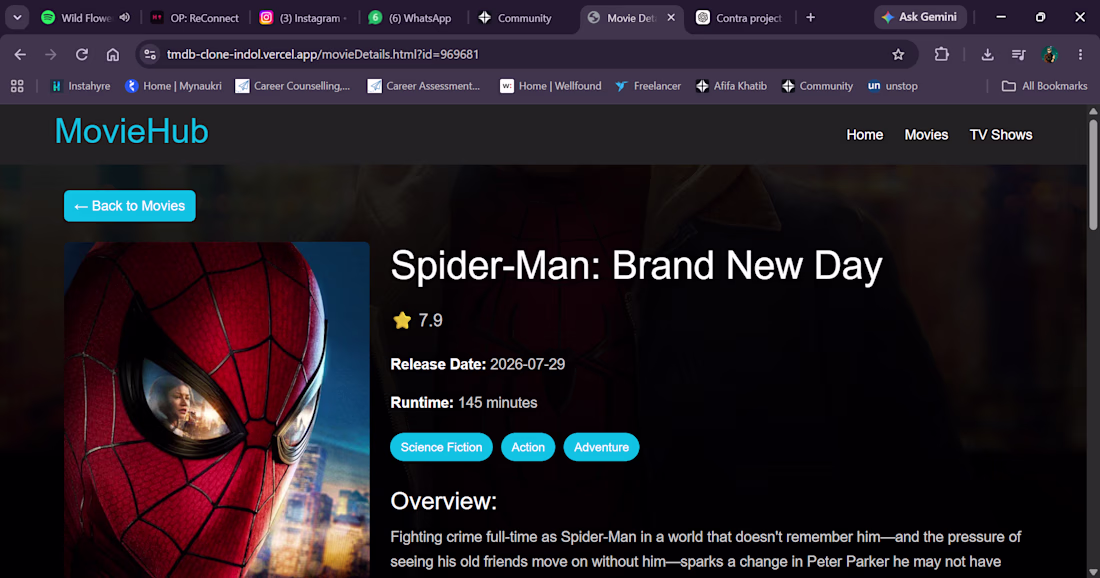Select the Action genre tag
The image size is (1100, 578).
528,448
